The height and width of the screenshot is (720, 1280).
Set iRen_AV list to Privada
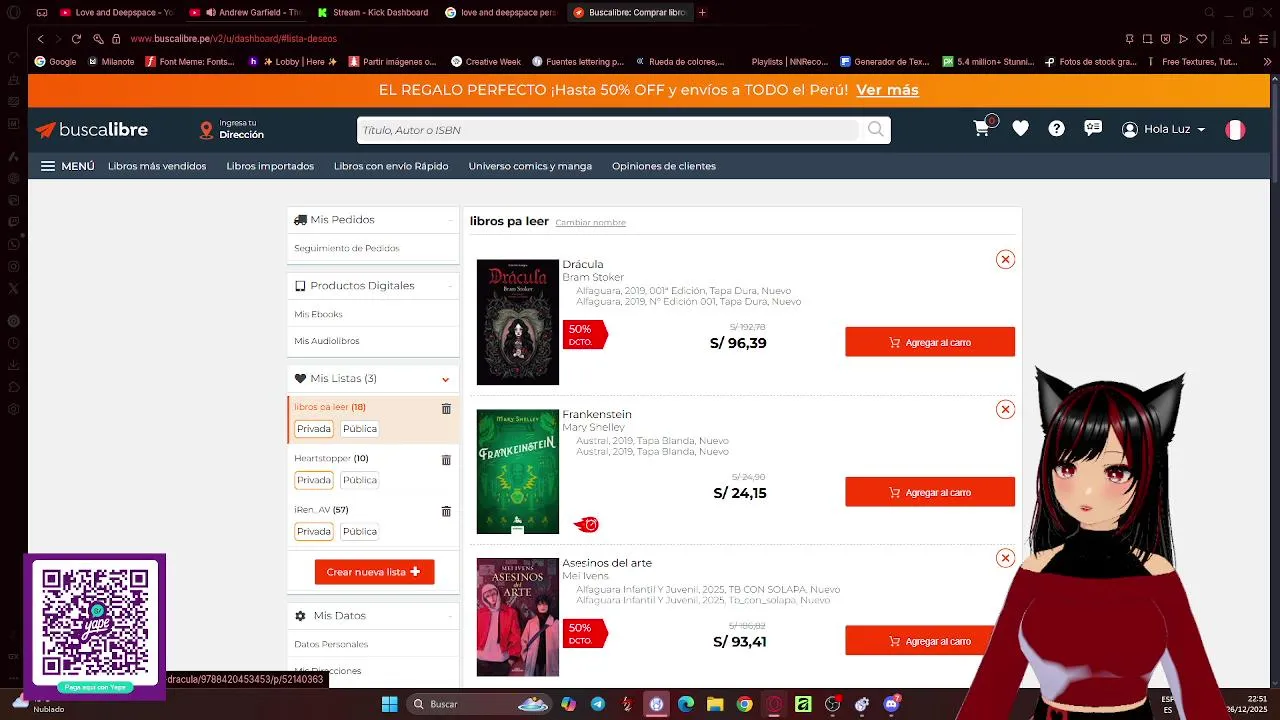click(x=313, y=532)
